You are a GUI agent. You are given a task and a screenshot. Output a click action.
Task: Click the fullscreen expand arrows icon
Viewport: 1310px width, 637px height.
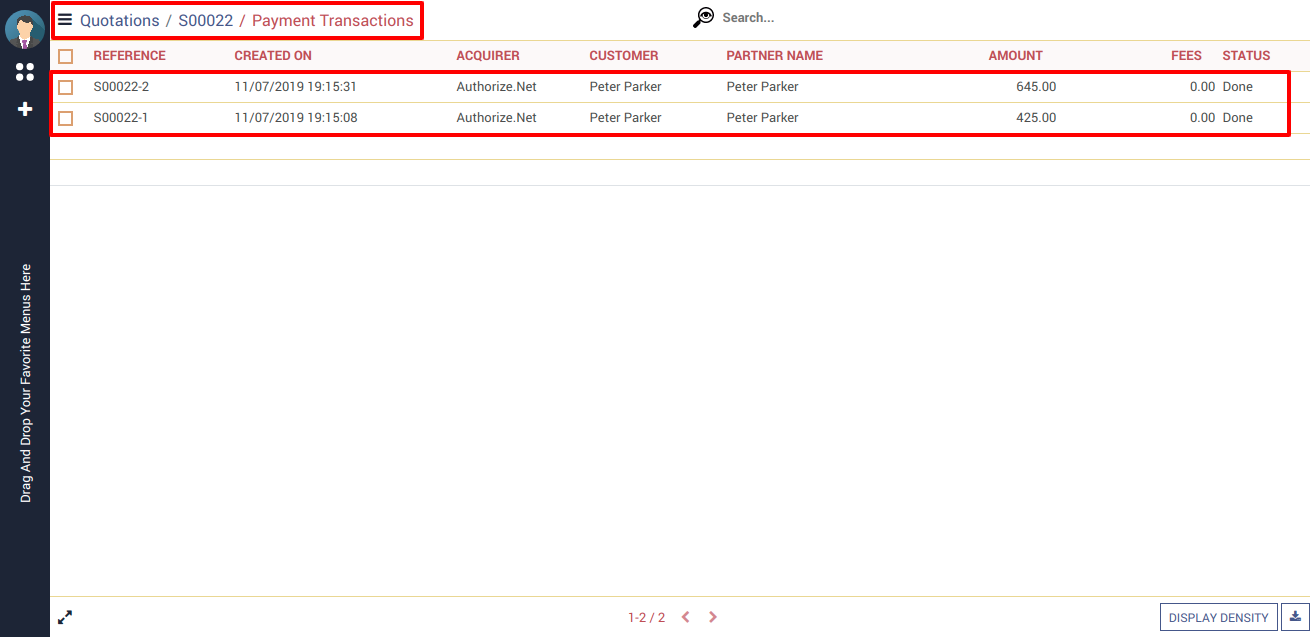tap(65, 618)
